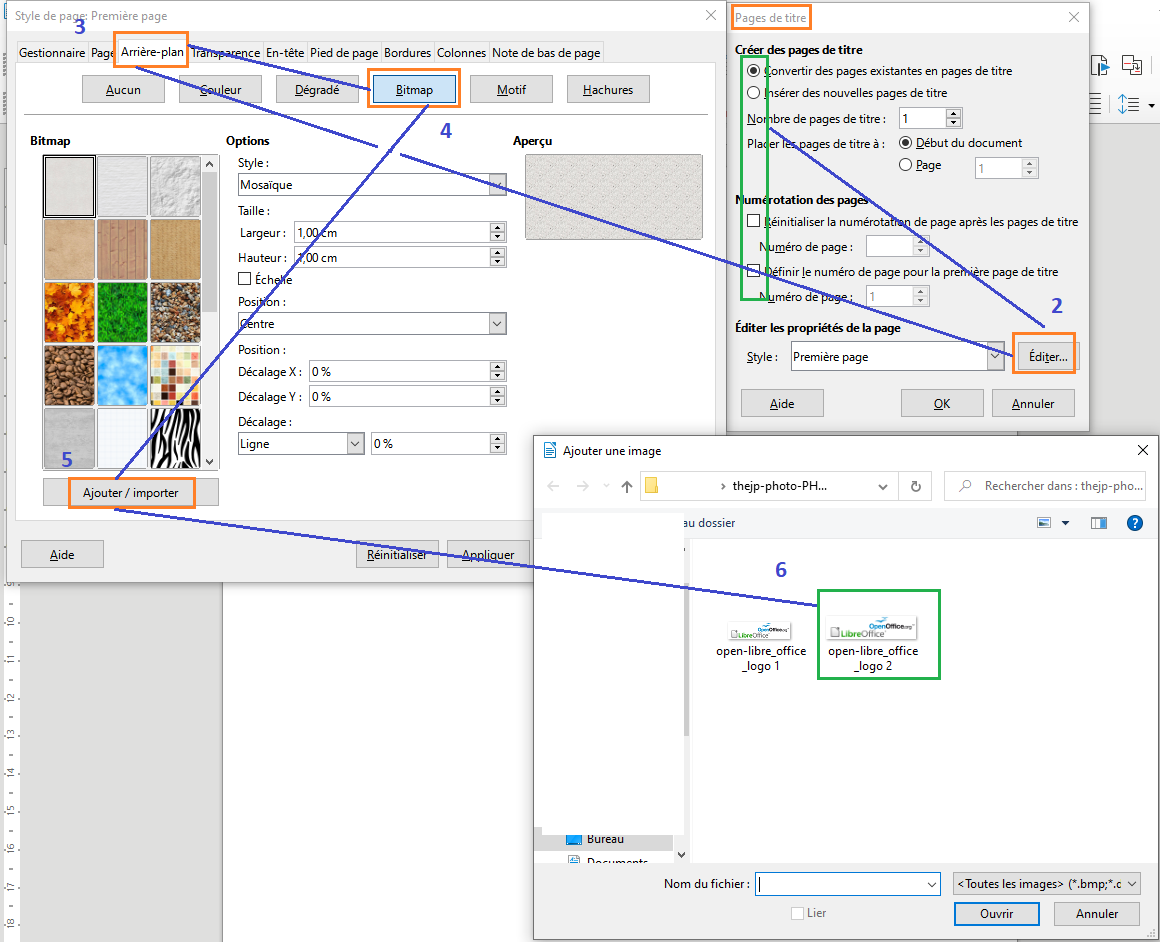Image resolution: width=1160 pixels, height=942 pixels.
Task: Choose Début du document placement
Action: point(905,143)
